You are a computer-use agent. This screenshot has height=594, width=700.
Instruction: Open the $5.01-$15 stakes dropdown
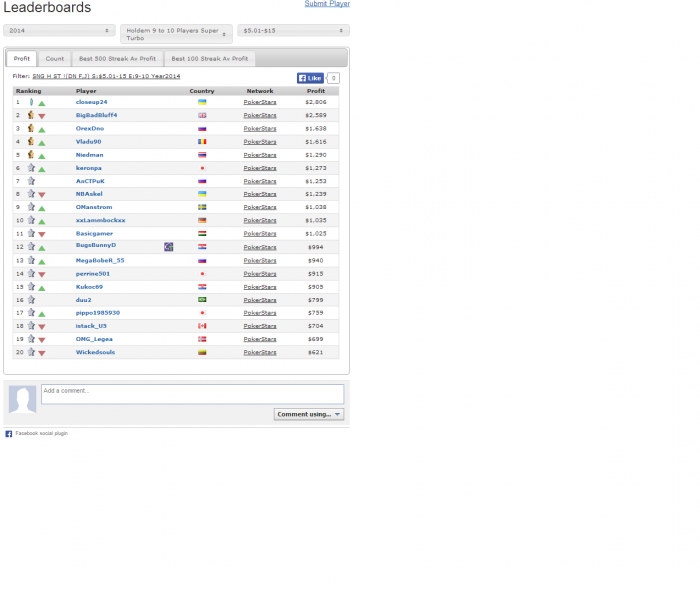click(x=293, y=30)
